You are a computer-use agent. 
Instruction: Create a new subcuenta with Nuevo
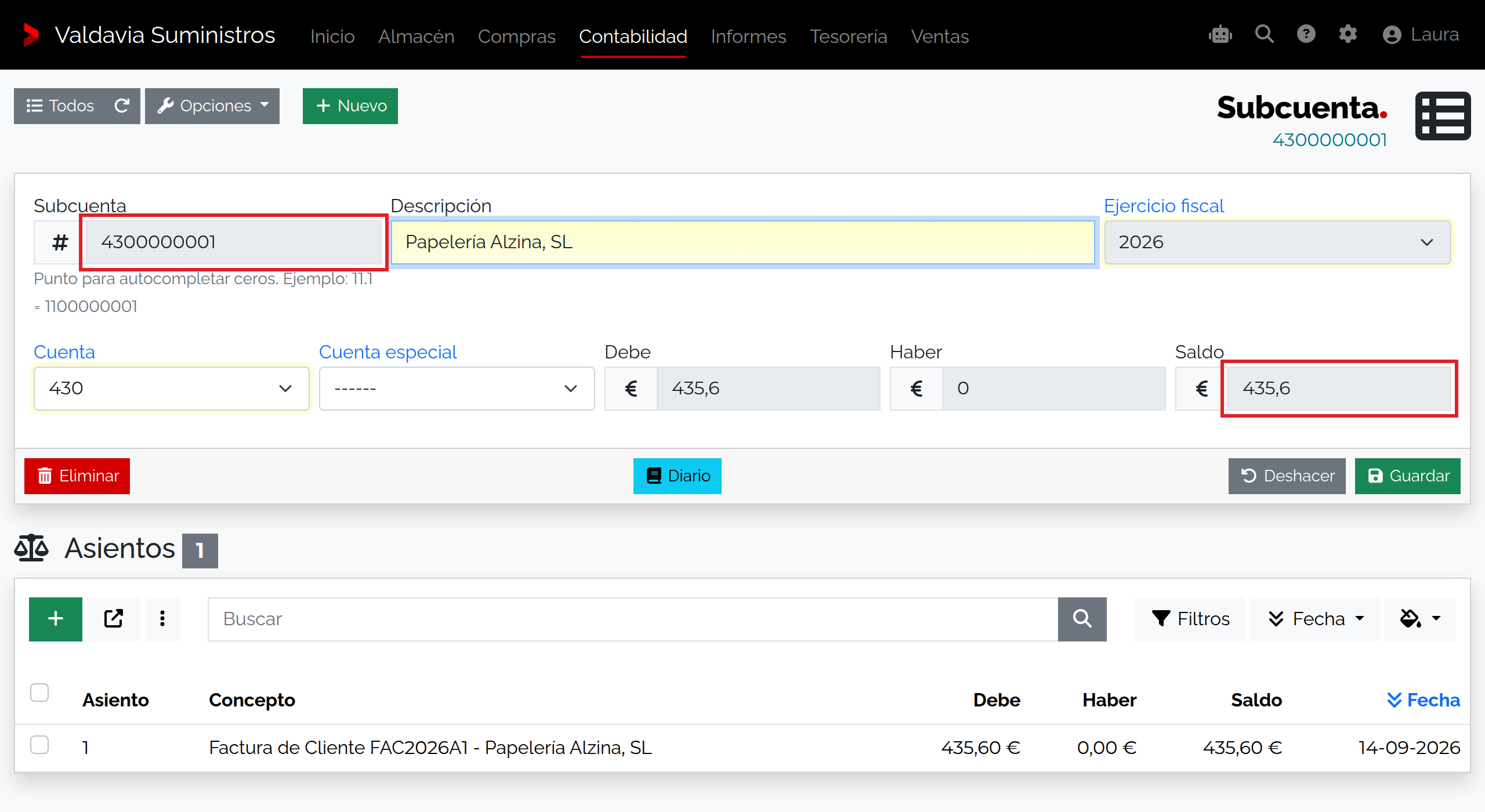(350, 106)
